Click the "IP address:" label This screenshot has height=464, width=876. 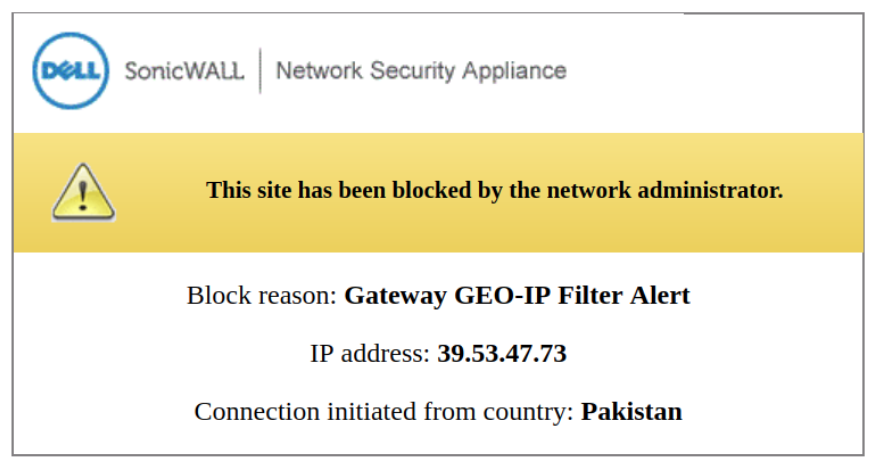tap(370, 353)
